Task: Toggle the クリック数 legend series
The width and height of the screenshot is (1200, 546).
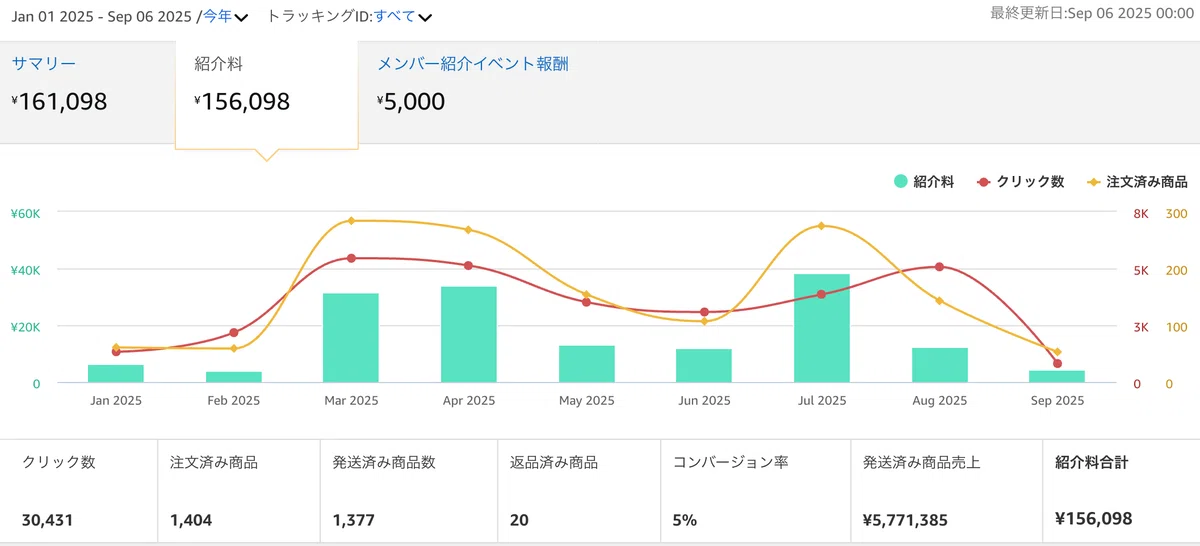Action: pos(1020,182)
